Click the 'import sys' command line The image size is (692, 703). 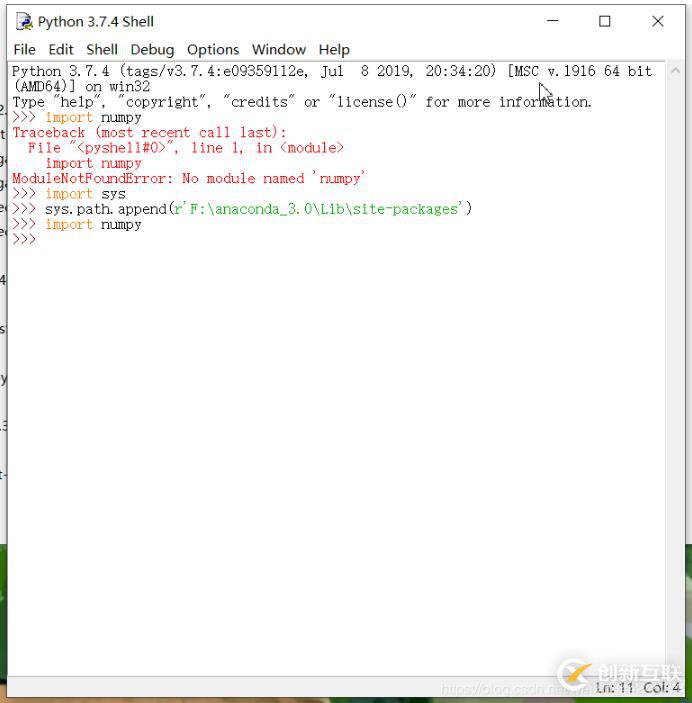tap(69, 194)
